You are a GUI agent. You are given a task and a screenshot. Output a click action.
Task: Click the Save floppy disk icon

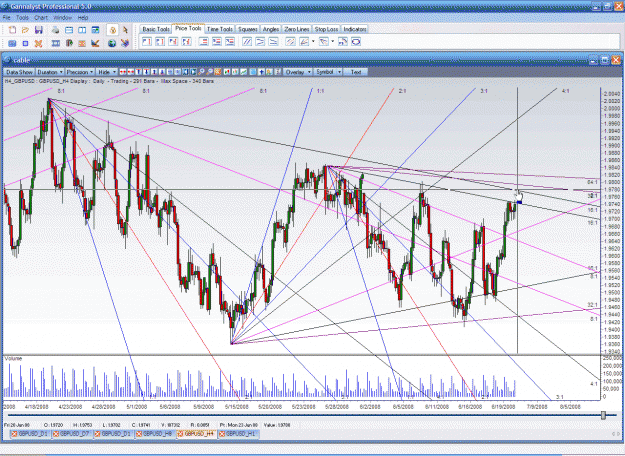point(39,30)
